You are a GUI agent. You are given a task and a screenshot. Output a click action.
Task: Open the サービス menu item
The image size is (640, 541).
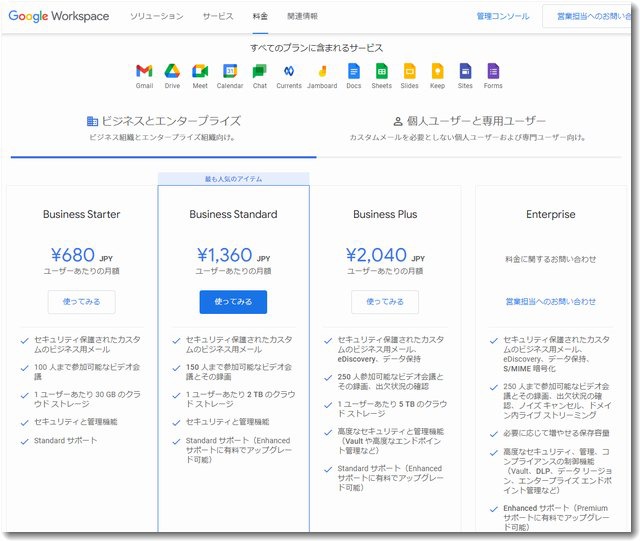click(x=217, y=17)
